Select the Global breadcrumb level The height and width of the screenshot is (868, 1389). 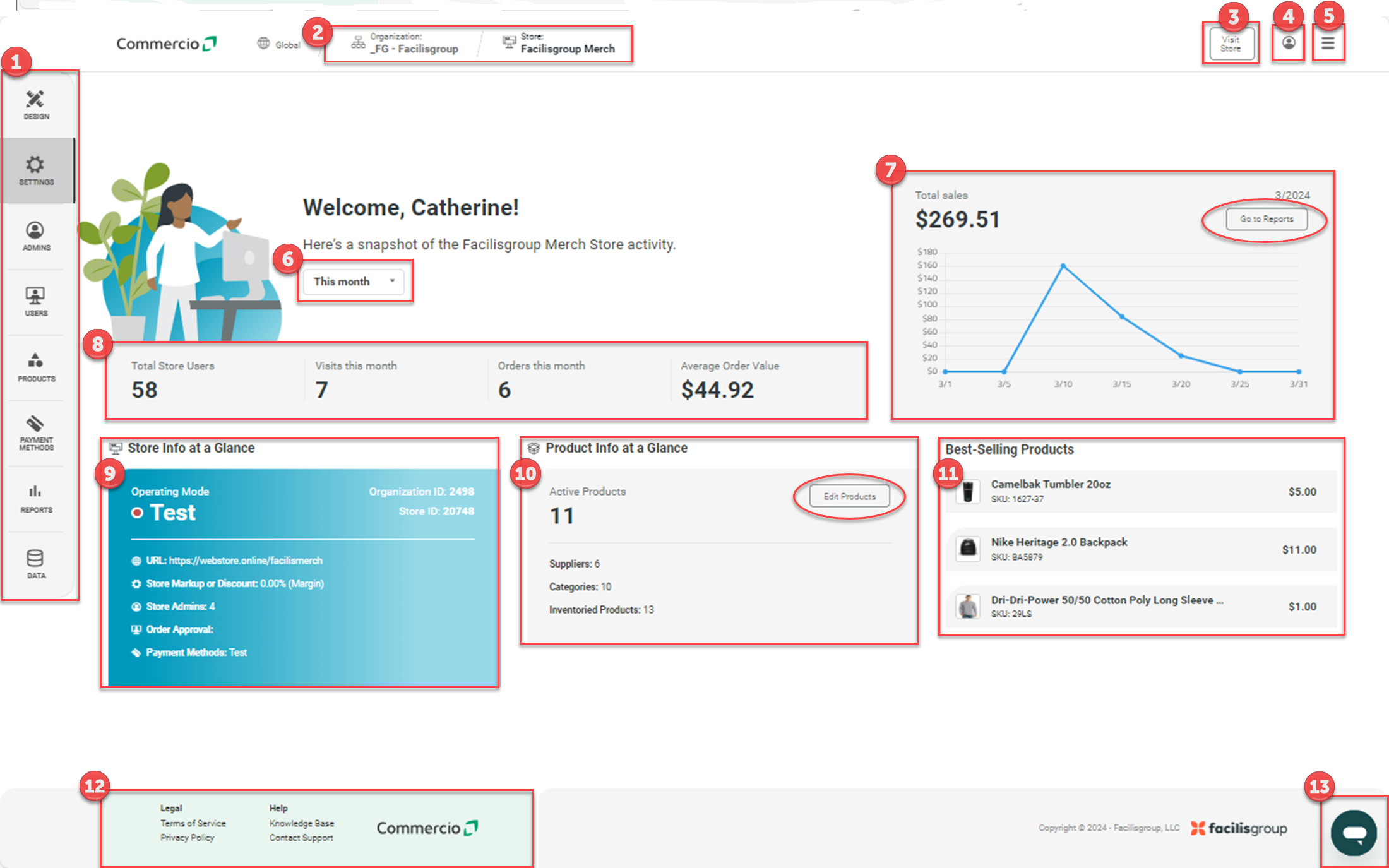pos(287,45)
